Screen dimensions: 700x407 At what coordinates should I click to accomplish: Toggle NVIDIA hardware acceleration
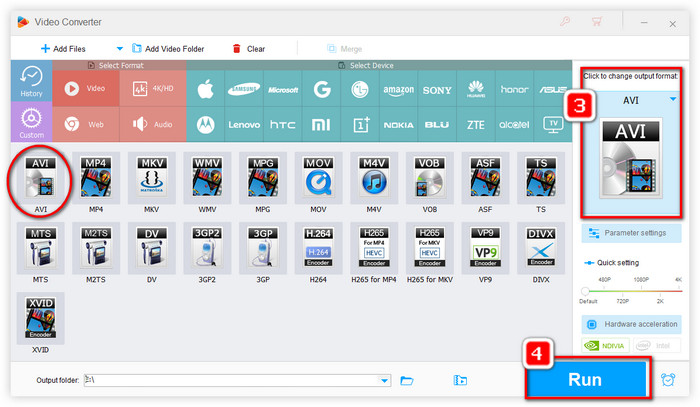(605, 345)
